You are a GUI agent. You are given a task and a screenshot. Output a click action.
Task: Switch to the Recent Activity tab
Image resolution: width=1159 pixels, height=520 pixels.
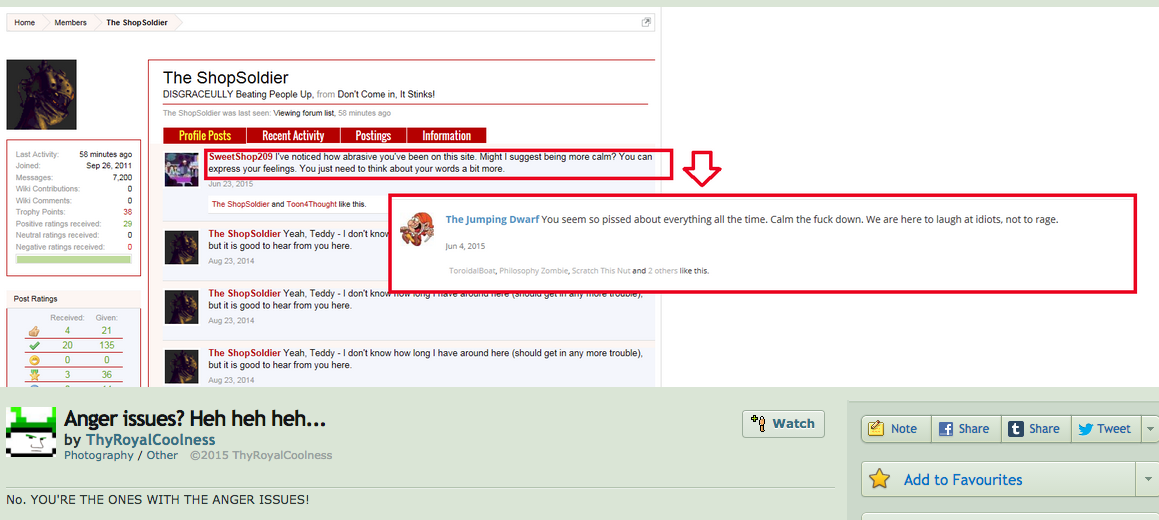293,135
